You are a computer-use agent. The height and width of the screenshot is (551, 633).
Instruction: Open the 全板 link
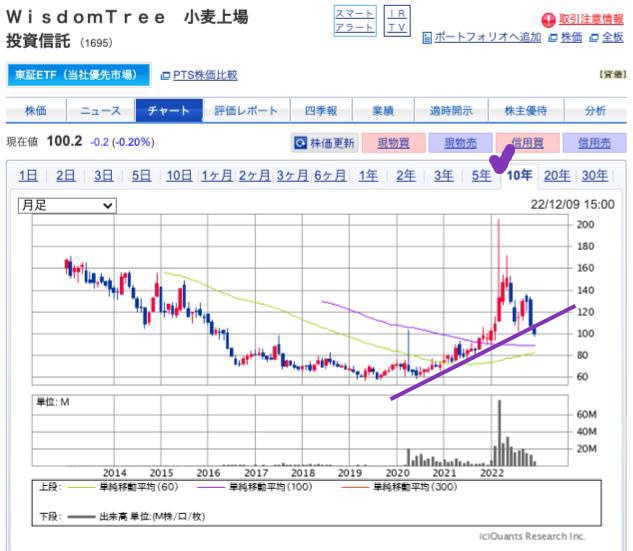[612, 38]
